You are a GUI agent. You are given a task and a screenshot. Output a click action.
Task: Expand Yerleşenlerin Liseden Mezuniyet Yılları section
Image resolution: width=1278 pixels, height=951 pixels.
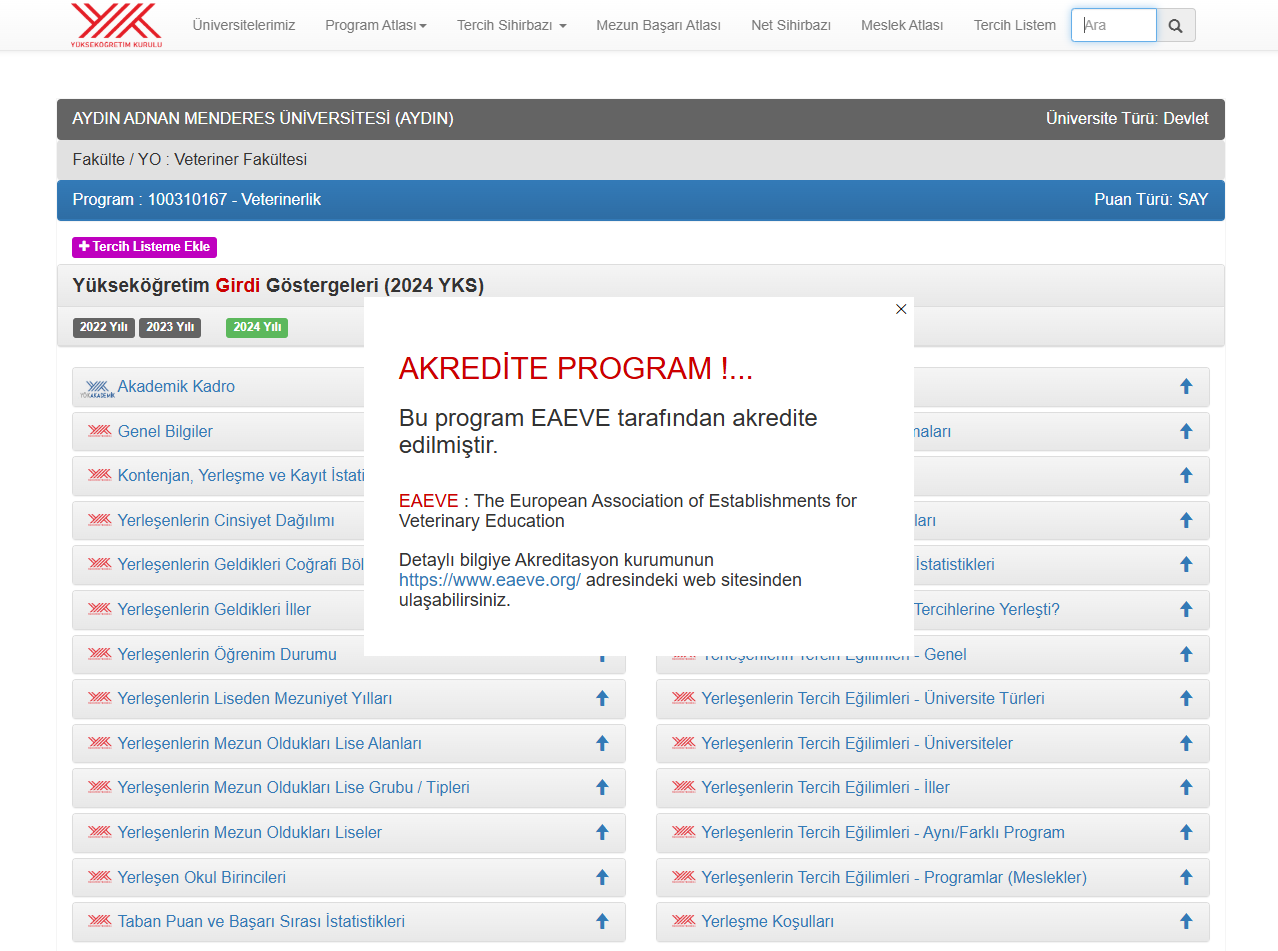(254, 698)
